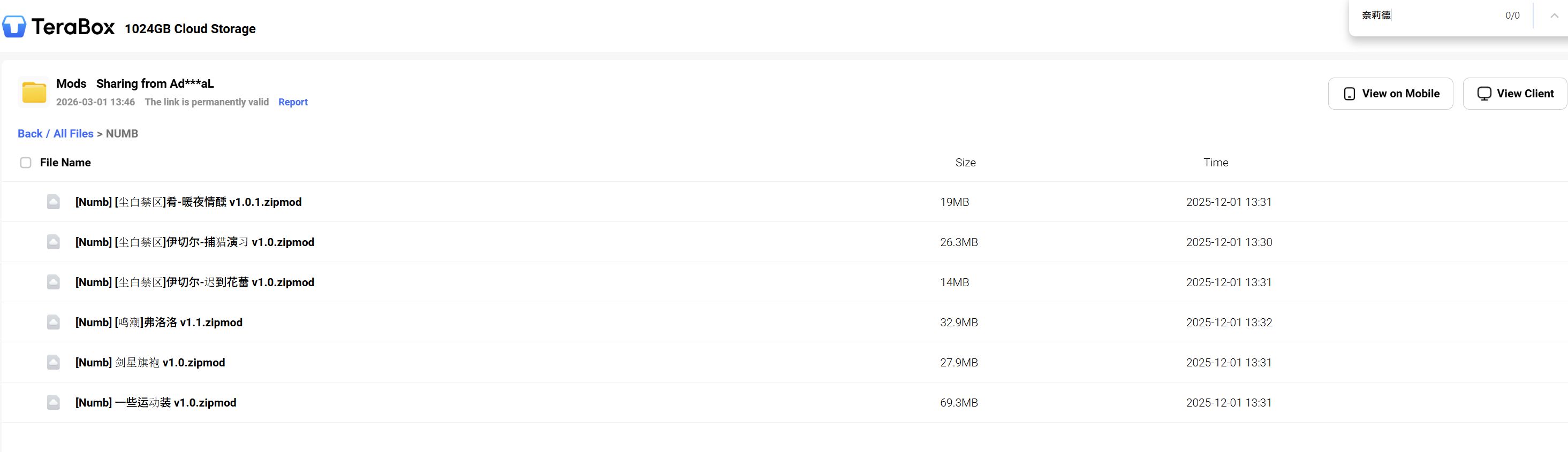
Task: Click file icon for 伊切尔-迟到花蕾 zipmod
Action: 54,282
